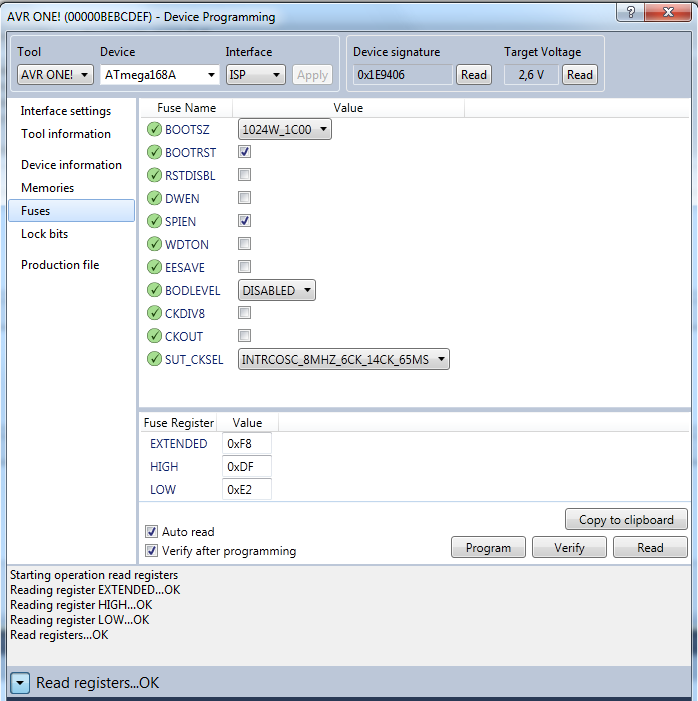Toggle Verify after programming checkbox
The height and width of the screenshot is (701, 698).
(x=152, y=550)
